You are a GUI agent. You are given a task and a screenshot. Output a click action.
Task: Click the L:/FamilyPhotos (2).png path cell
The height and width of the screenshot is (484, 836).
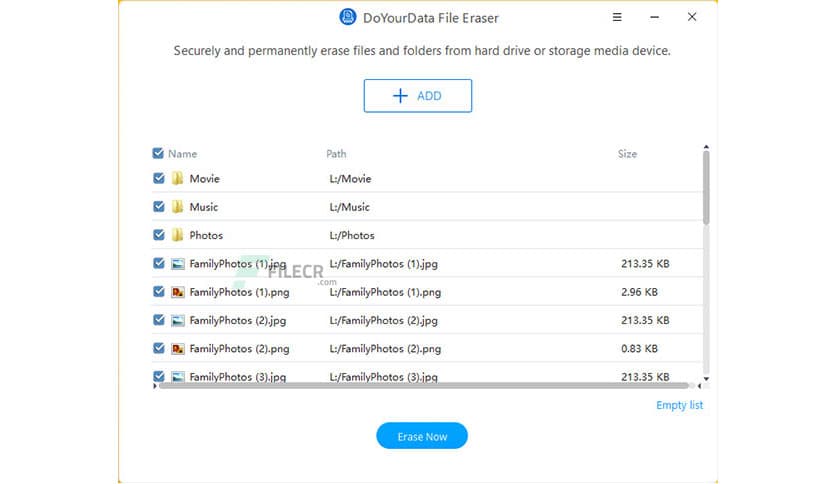click(385, 349)
